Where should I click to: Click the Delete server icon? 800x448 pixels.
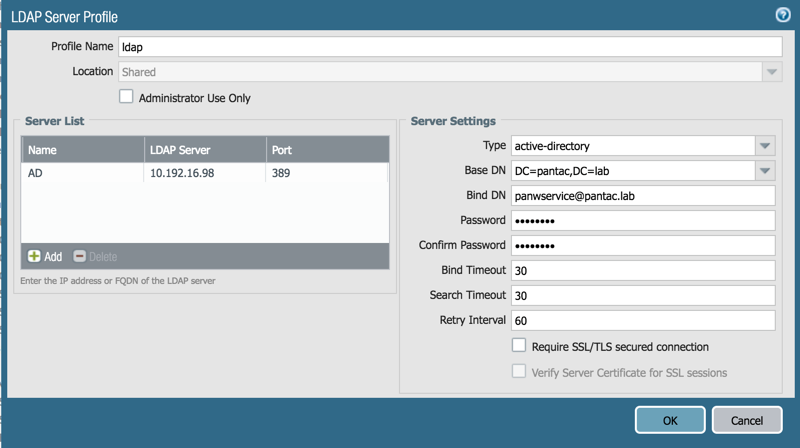tap(80, 256)
